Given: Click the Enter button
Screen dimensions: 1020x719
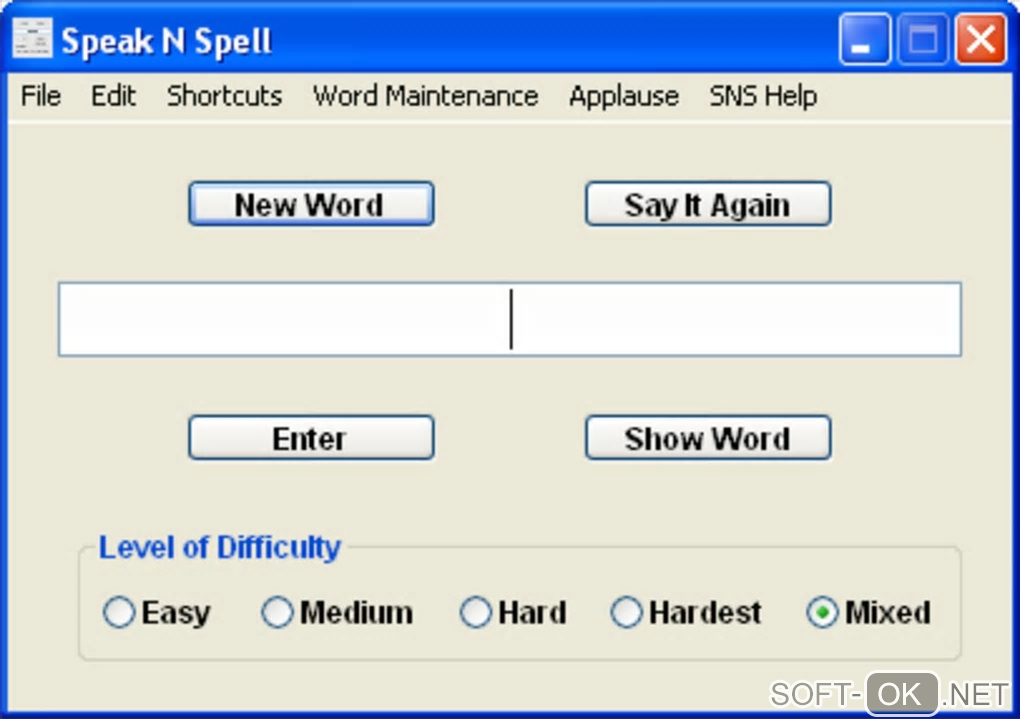Looking at the screenshot, I should tap(311, 438).
